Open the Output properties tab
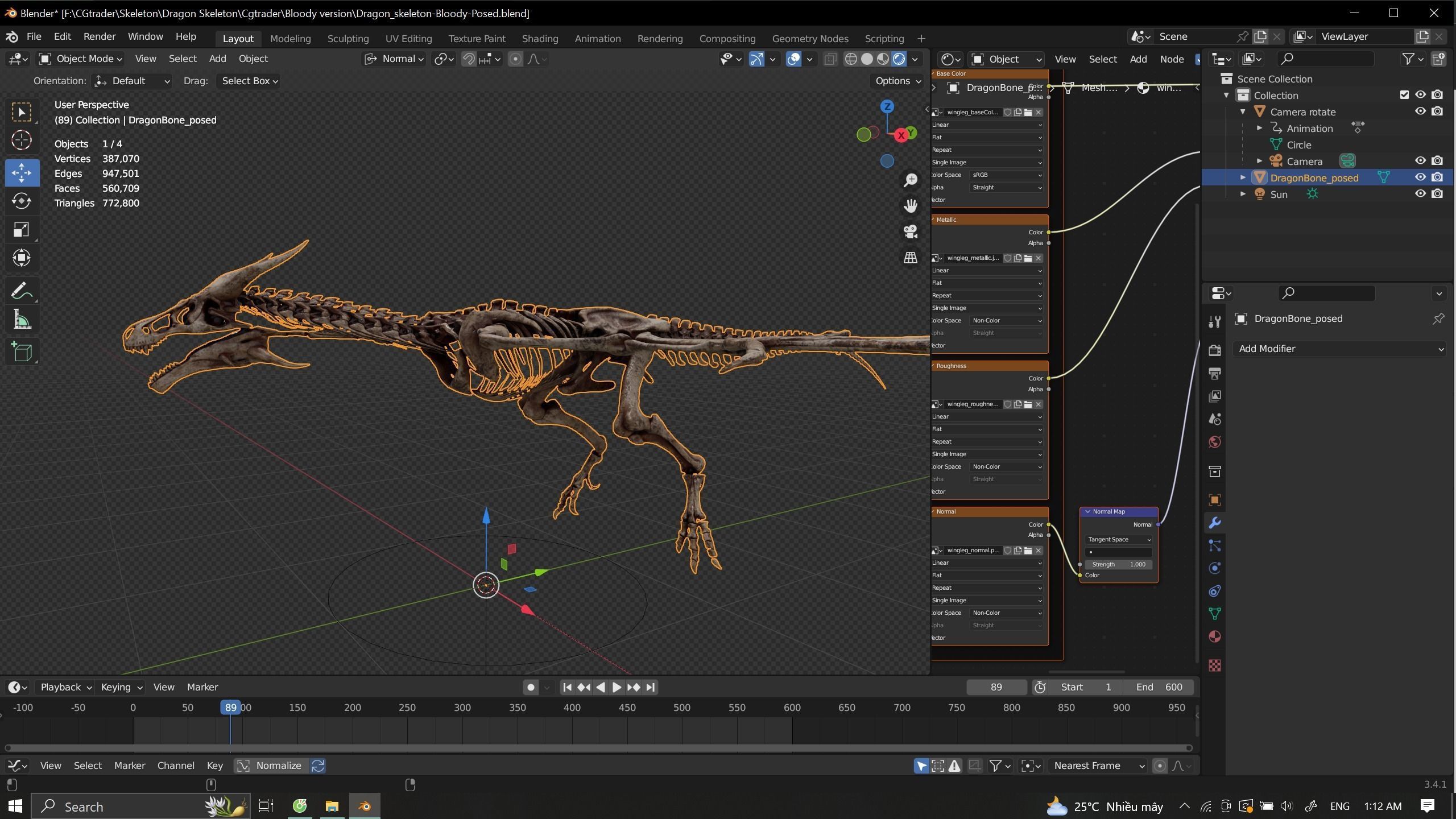Screen dimensions: 1456x819 point(1215,374)
